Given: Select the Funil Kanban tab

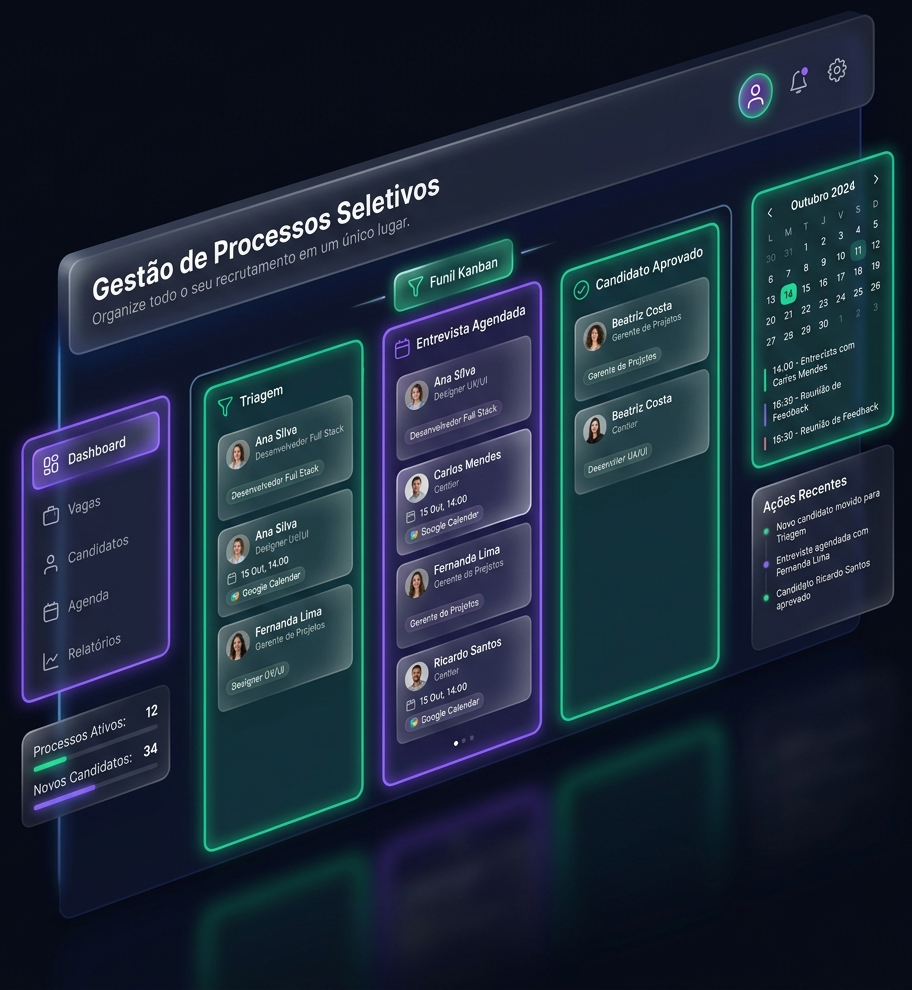Looking at the screenshot, I should tap(453, 275).
